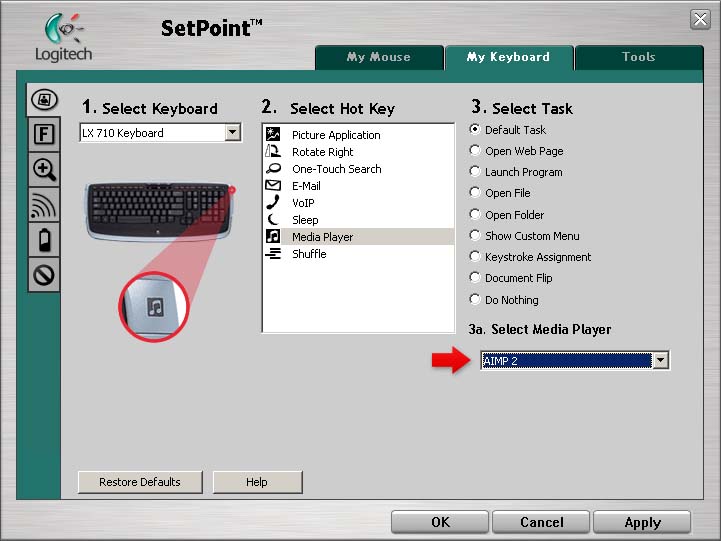Open the wireless signal settings sidebar icon

[45, 204]
